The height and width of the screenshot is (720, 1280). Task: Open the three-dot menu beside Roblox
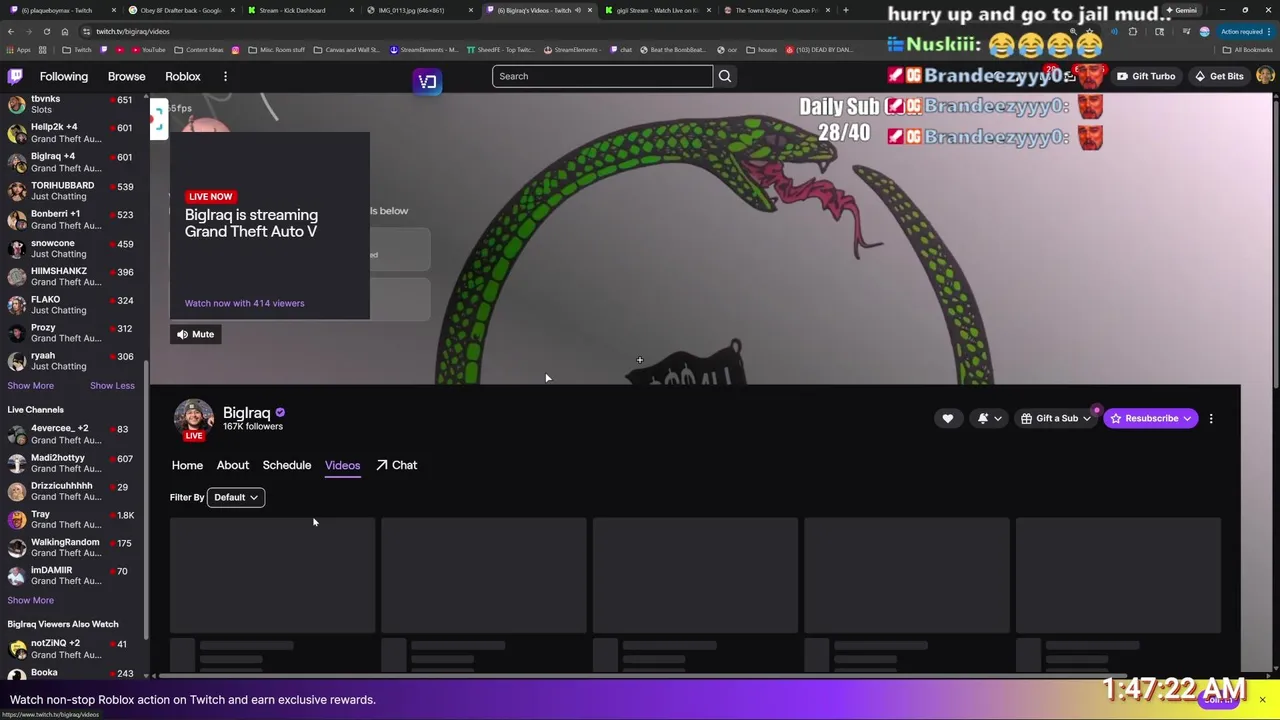click(x=225, y=76)
